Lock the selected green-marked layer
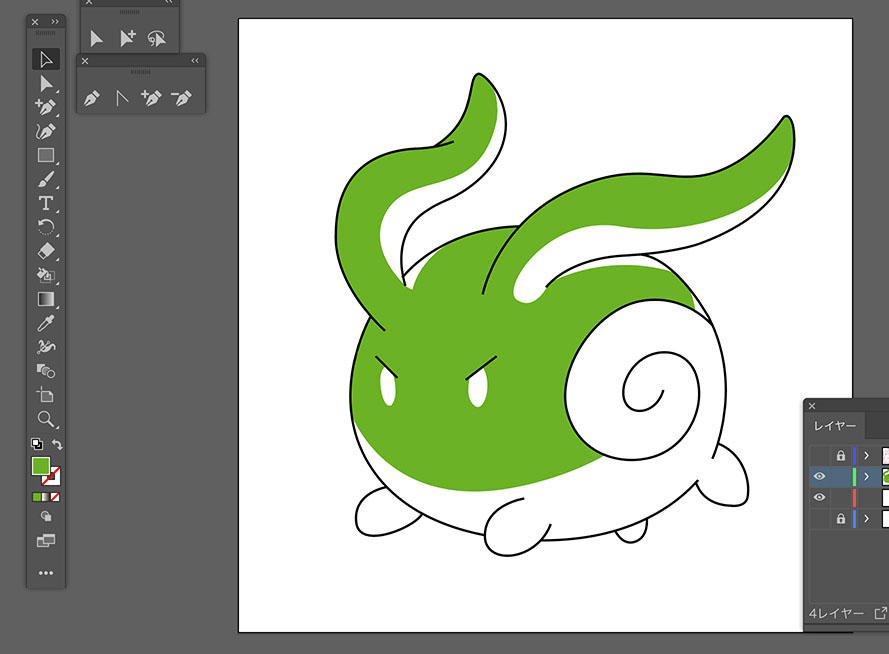 [841, 477]
